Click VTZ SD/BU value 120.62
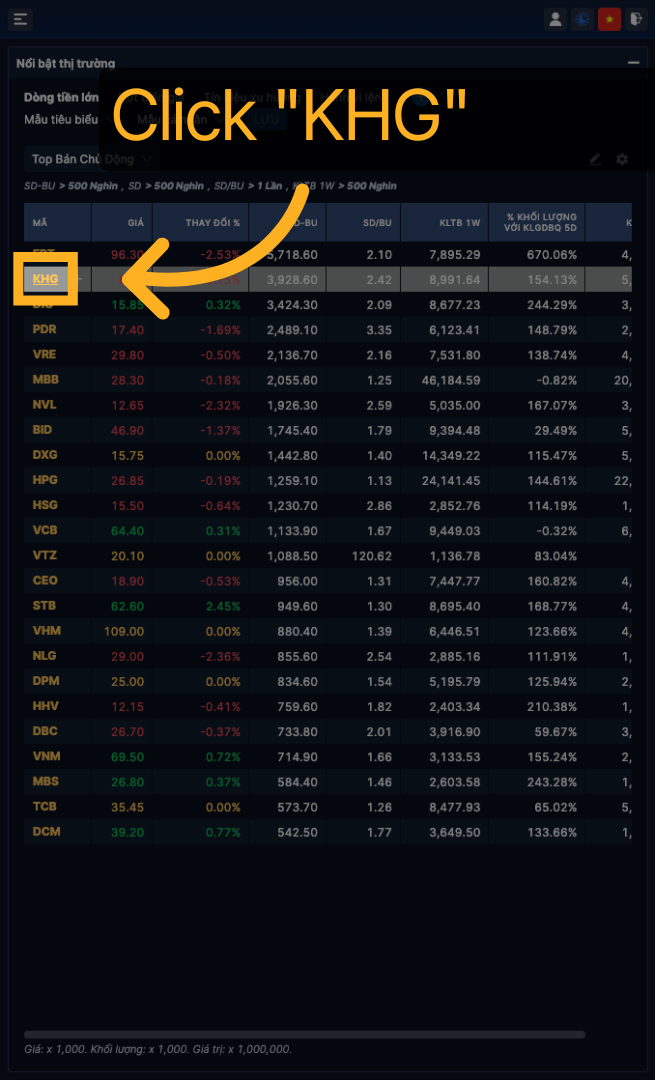 [374, 556]
